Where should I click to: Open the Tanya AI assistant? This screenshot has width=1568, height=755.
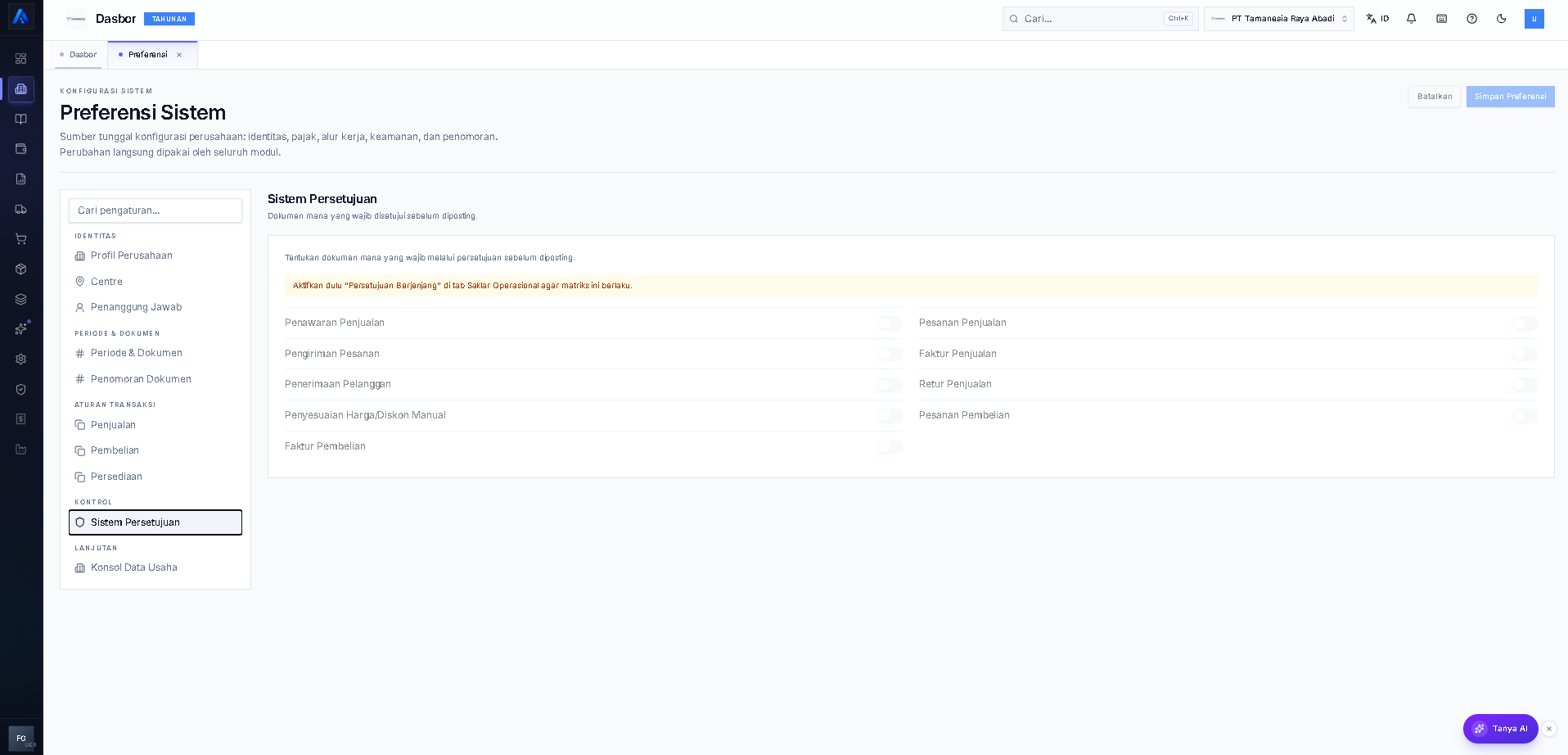[x=1500, y=729]
